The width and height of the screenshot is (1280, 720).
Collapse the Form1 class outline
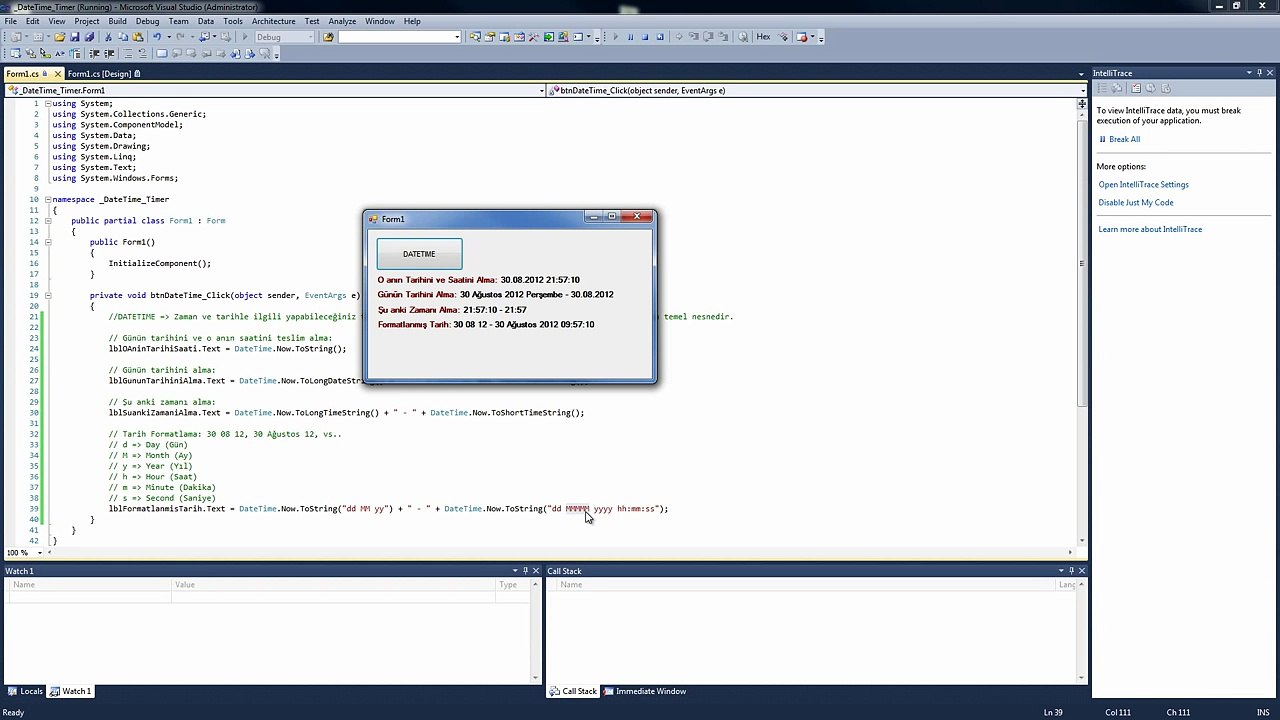47,220
